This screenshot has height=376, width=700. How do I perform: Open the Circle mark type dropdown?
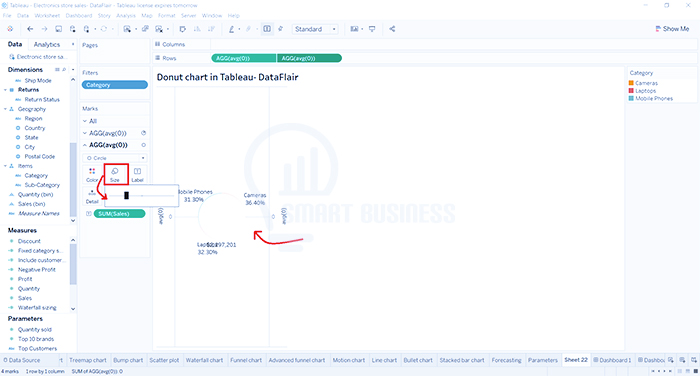(115, 158)
